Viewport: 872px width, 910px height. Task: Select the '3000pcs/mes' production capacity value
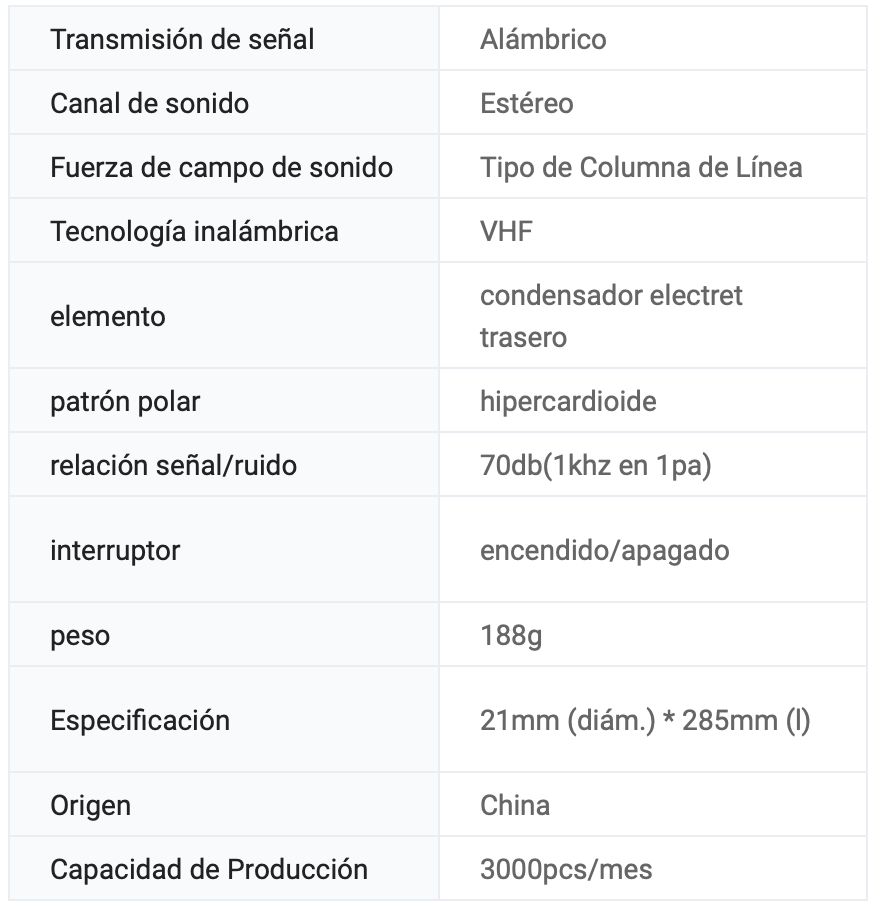565,869
